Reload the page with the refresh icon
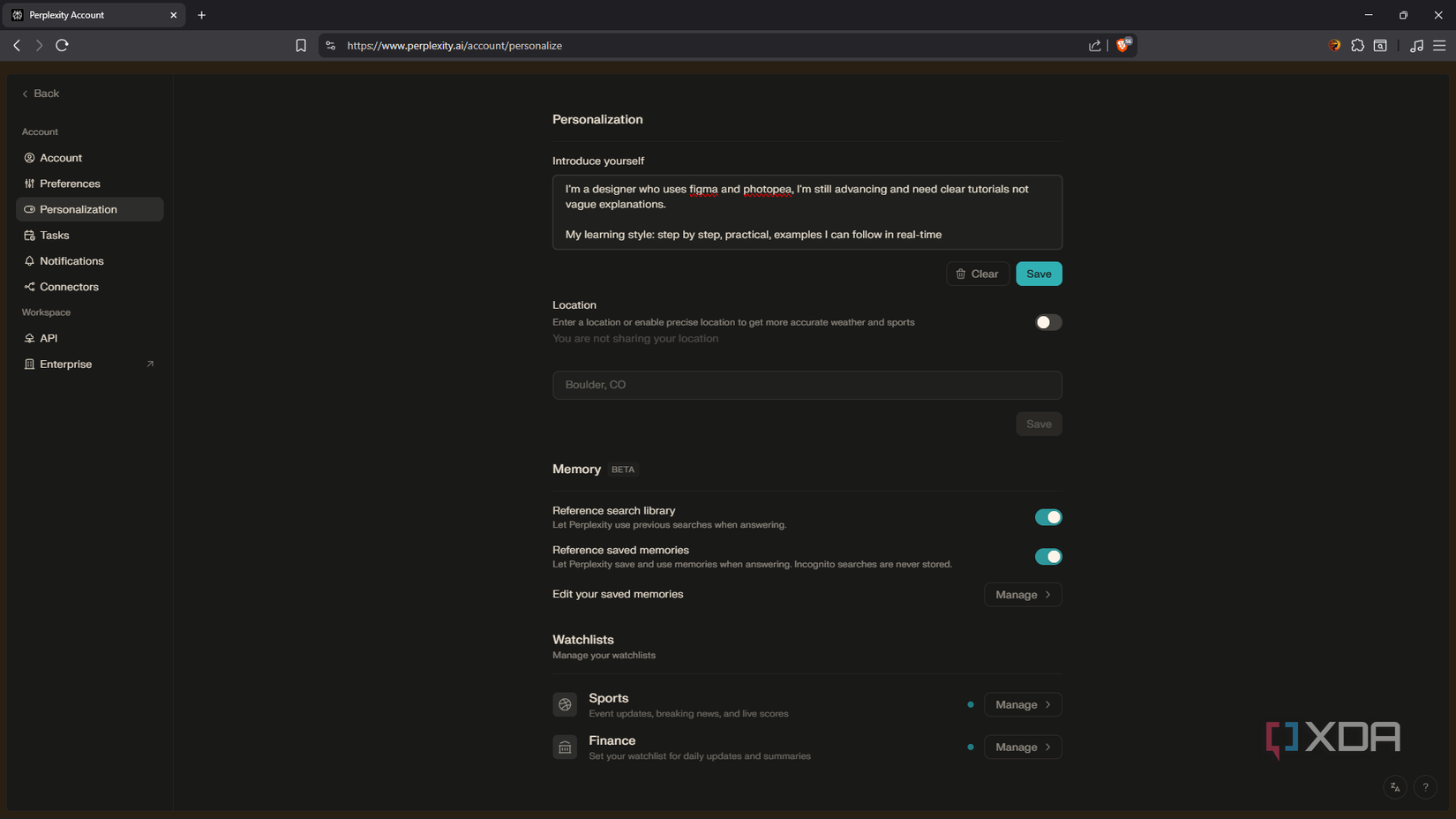This screenshot has height=819, width=1456. pos(62,46)
